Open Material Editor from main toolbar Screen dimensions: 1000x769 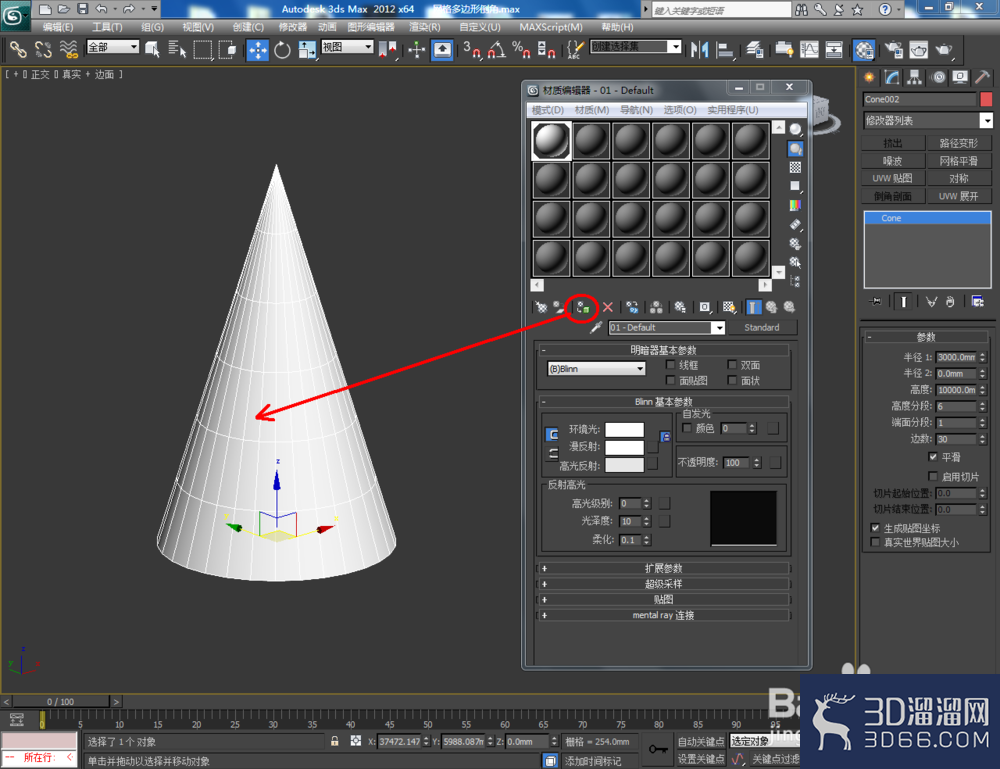point(864,50)
